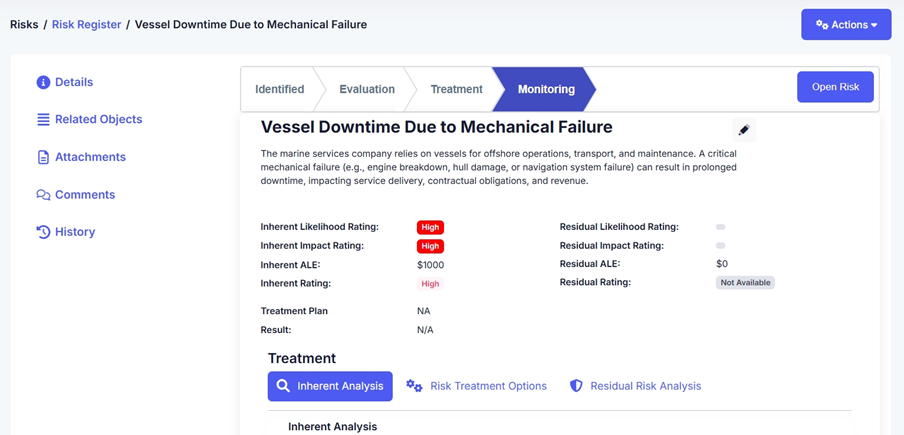The height and width of the screenshot is (435, 904).
Task: Select the Monitoring workflow stage
Action: pyautogui.click(x=546, y=89)
